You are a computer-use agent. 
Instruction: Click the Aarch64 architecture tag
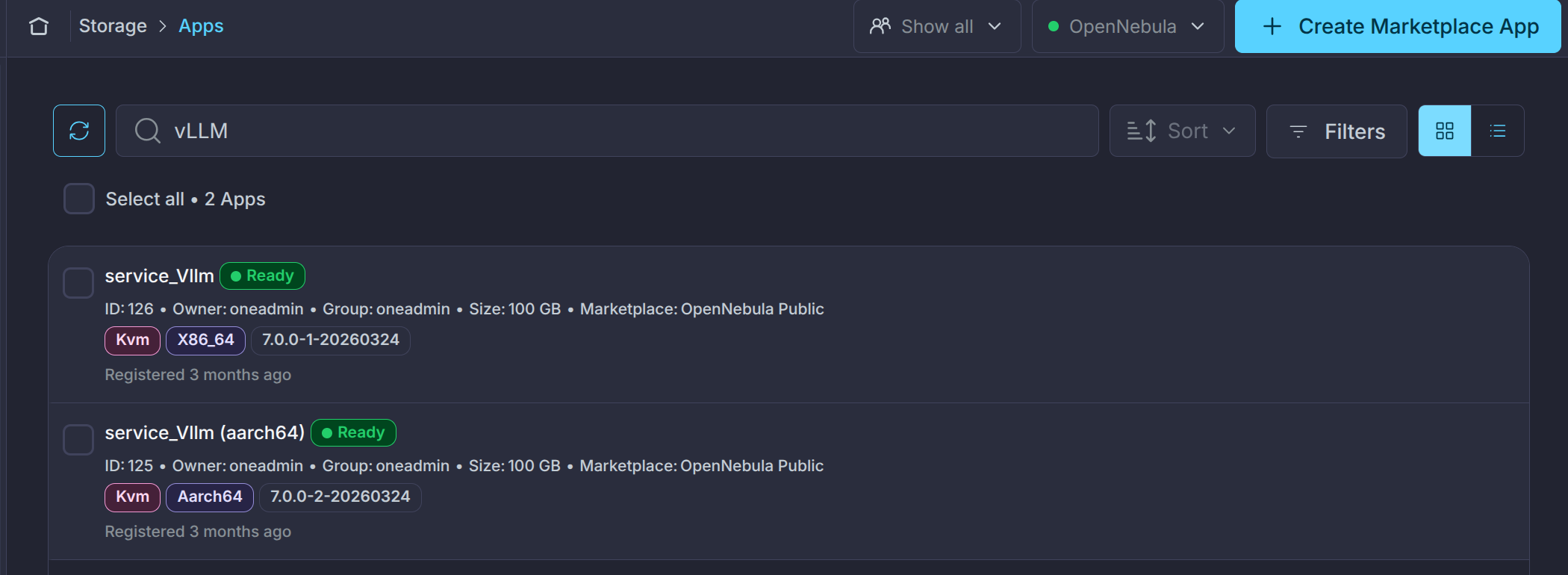point(210,497)
